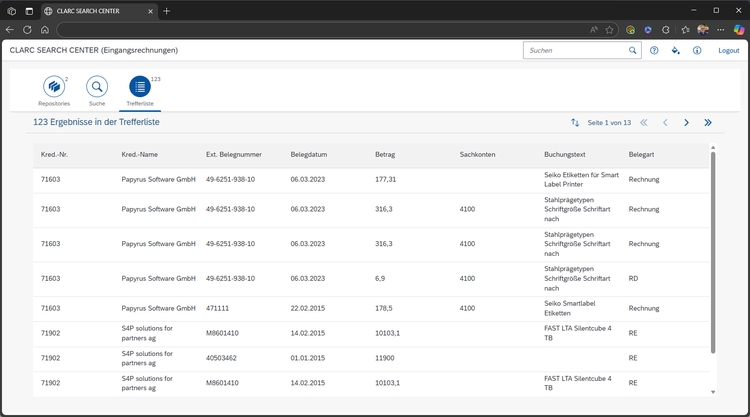
Task: Click 'Seite 1 von 13' page indicator
Action: (x=609, y=123)
